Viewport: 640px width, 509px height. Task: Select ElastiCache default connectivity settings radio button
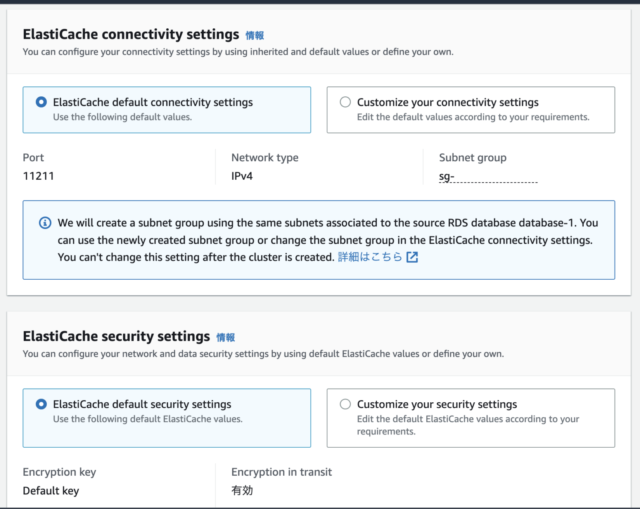(41, 102)
